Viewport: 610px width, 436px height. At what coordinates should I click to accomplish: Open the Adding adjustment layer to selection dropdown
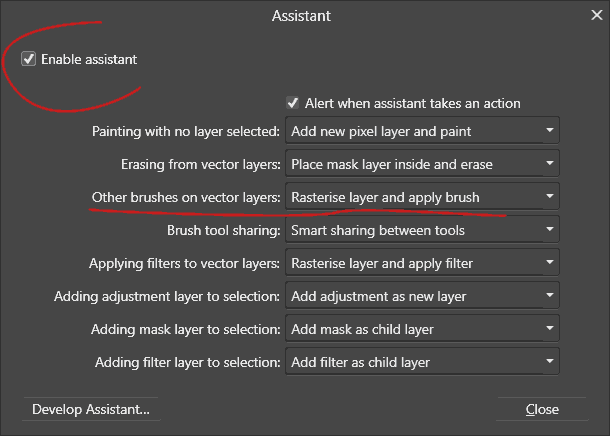pos(422,296)
